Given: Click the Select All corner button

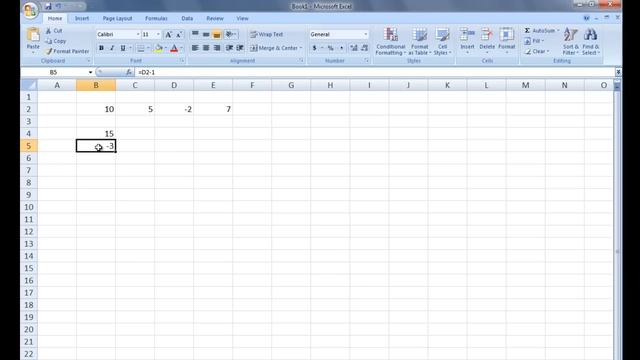Looking at the screenshot, I should point(29,85).
